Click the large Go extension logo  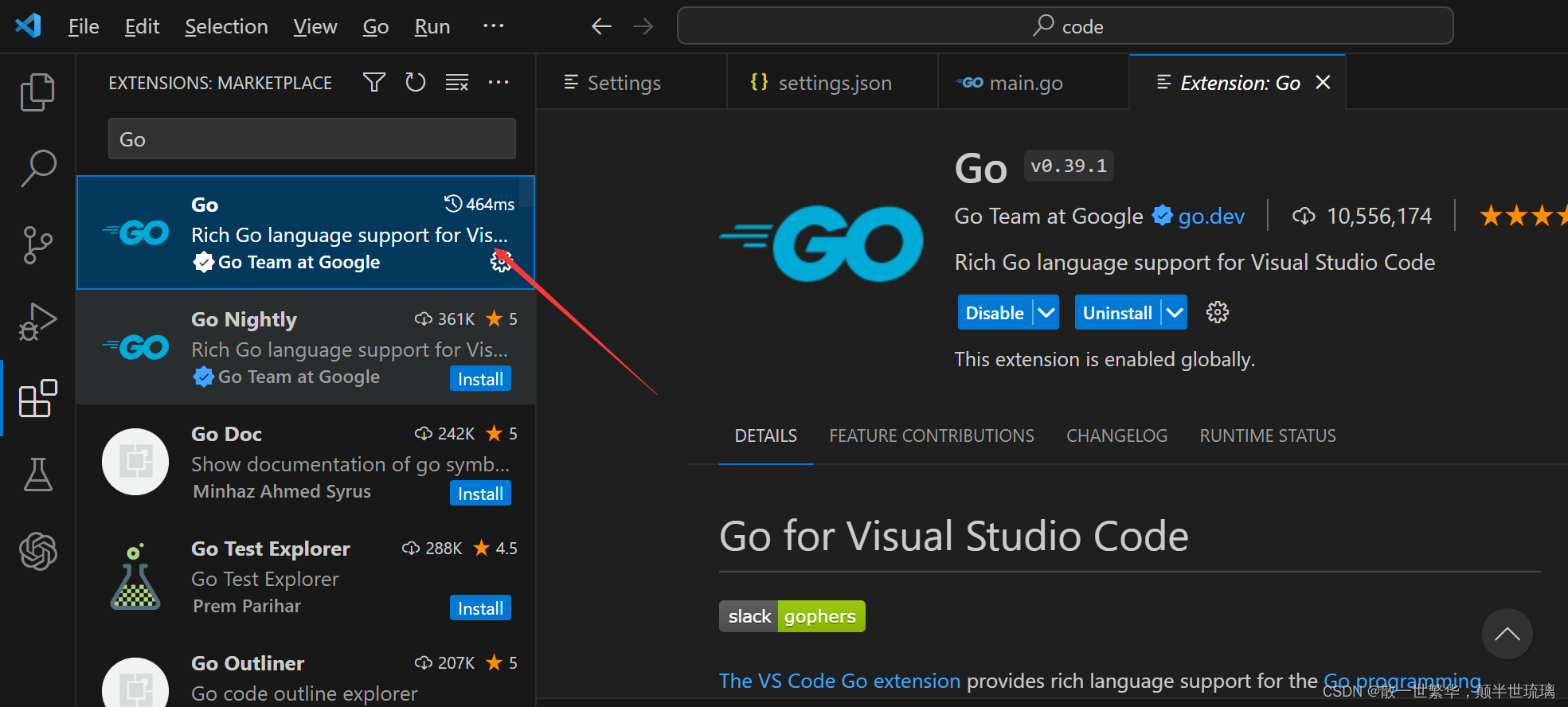coord(821,243)
